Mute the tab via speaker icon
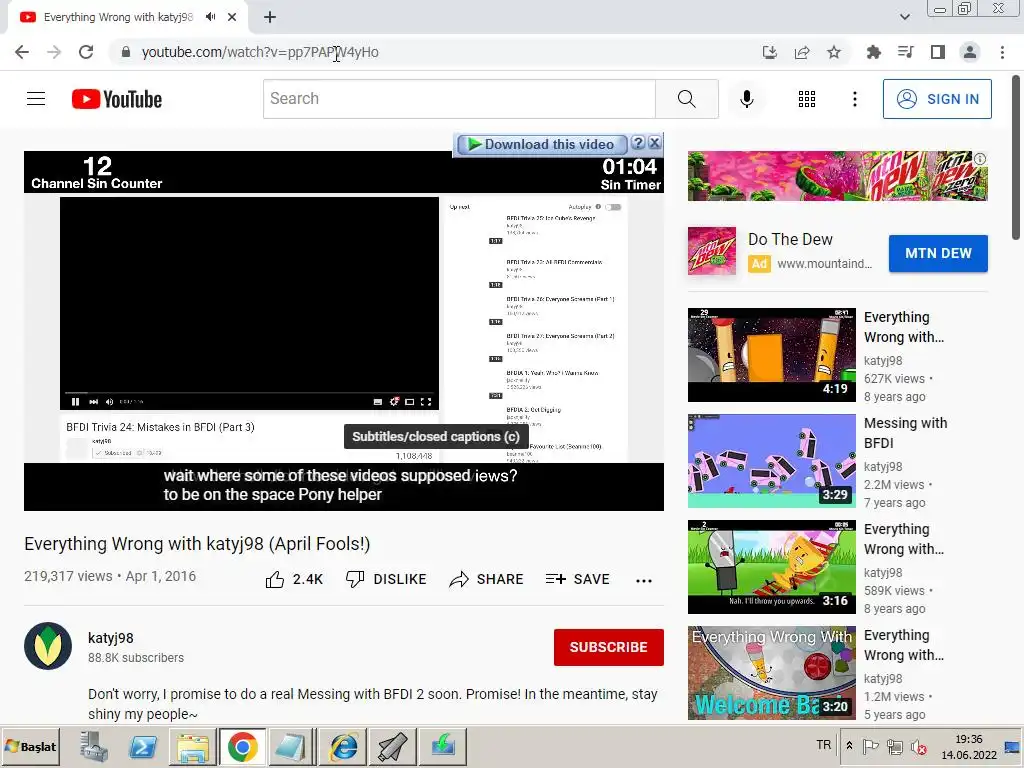The image size is (1024, 768). click(210, 17)
